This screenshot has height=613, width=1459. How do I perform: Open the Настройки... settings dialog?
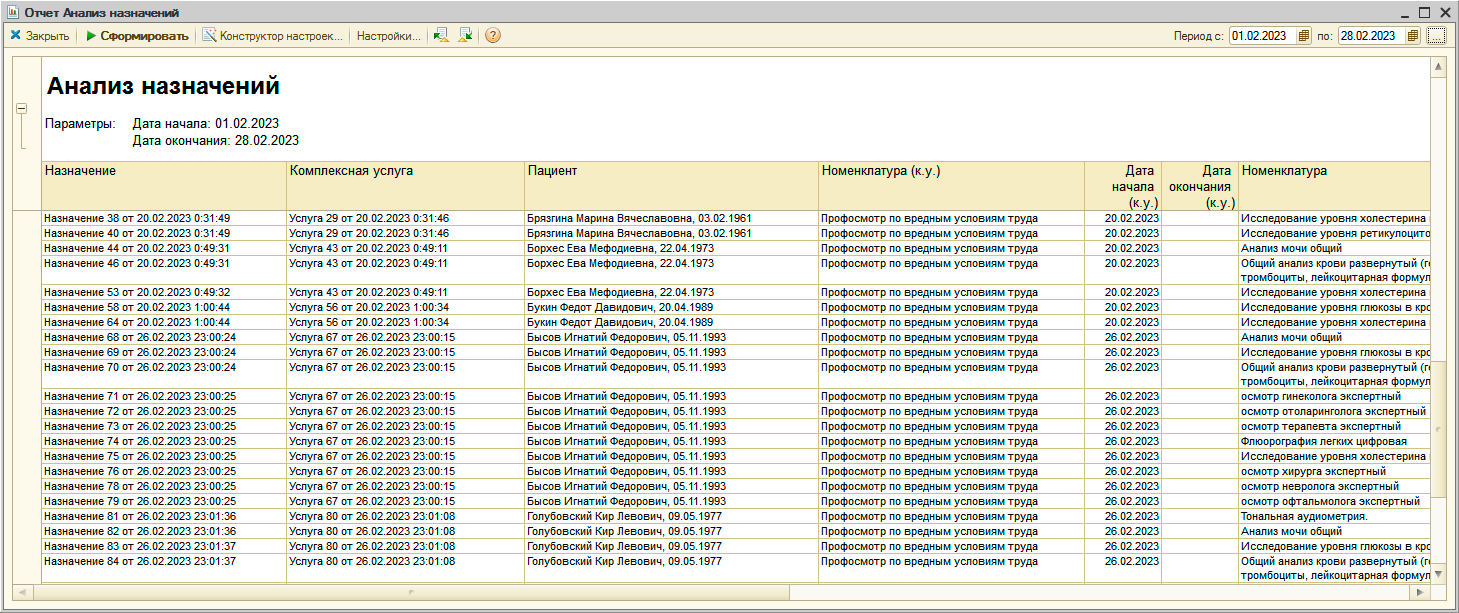(388, 36)
